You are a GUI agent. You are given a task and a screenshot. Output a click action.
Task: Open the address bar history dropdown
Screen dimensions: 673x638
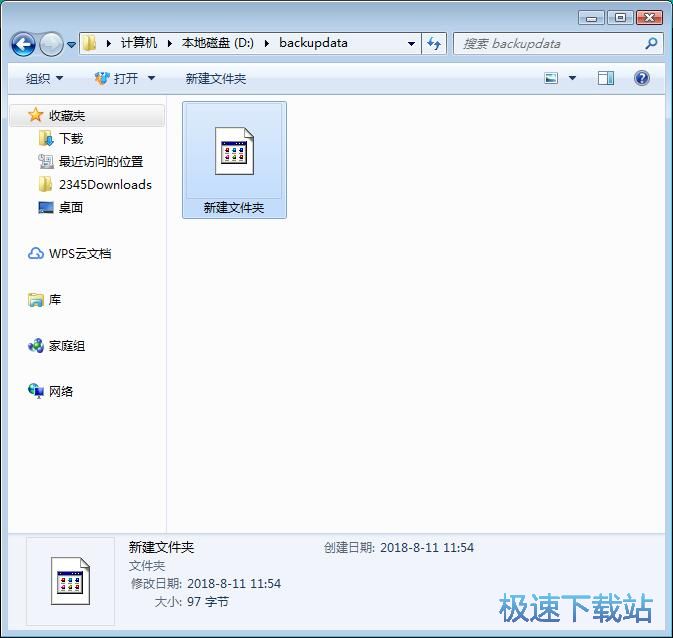pyautogui.click(x=411, y=44)
